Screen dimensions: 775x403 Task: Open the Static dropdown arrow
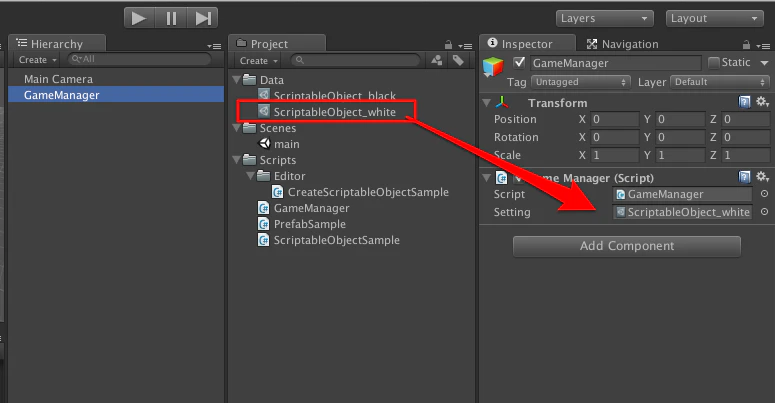(764, 63)
